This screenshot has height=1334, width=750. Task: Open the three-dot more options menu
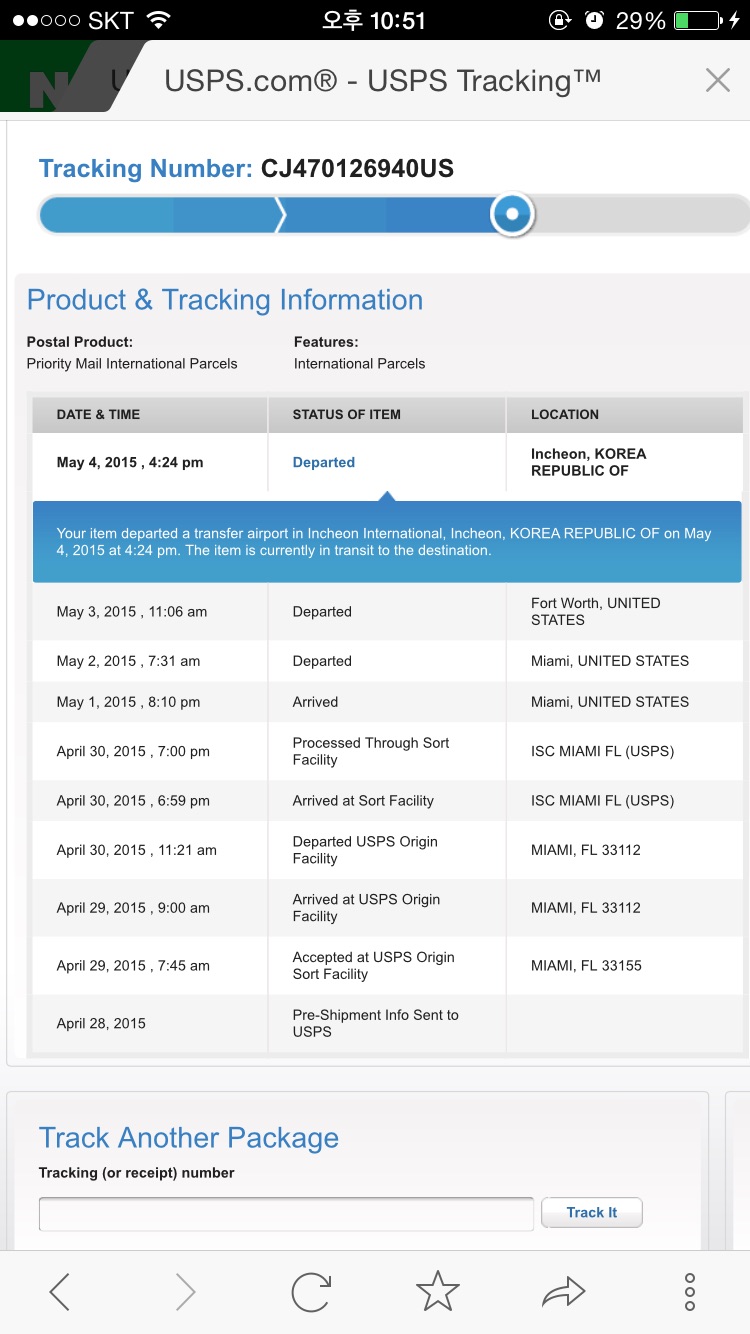coord(690,1292)
